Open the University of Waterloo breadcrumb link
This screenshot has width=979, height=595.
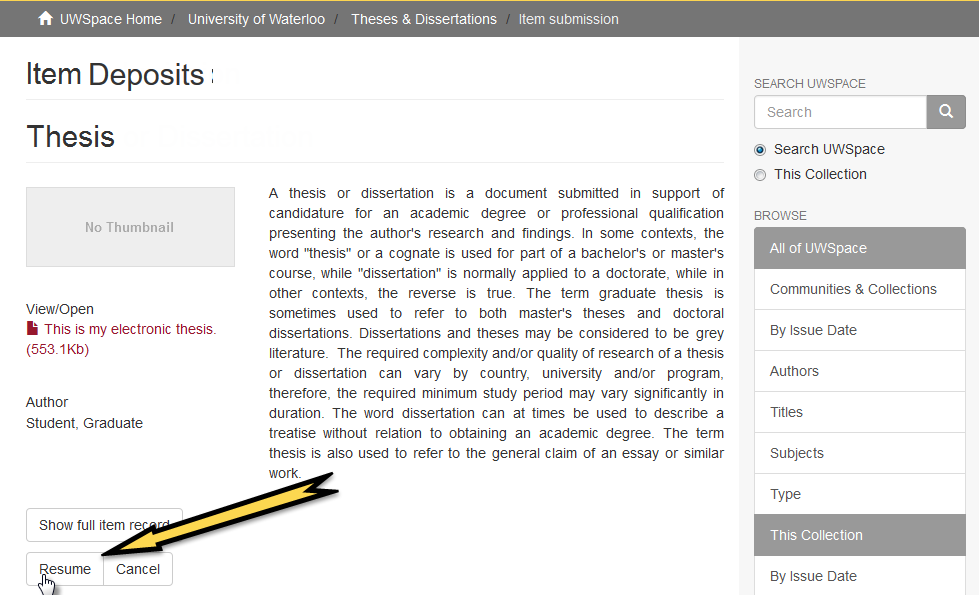pos(256,18)
